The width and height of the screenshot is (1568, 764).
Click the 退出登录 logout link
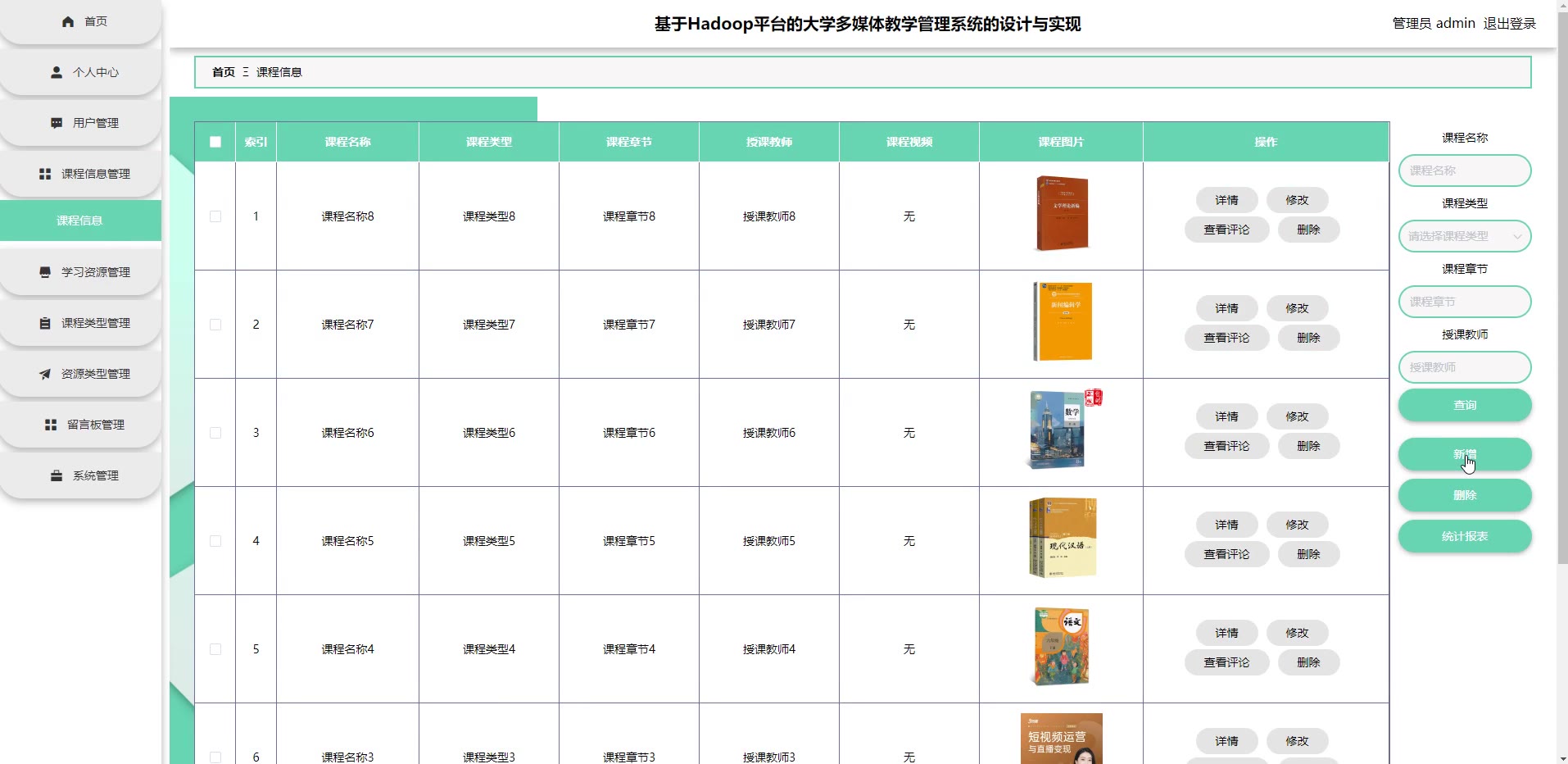coord(1510,24)
